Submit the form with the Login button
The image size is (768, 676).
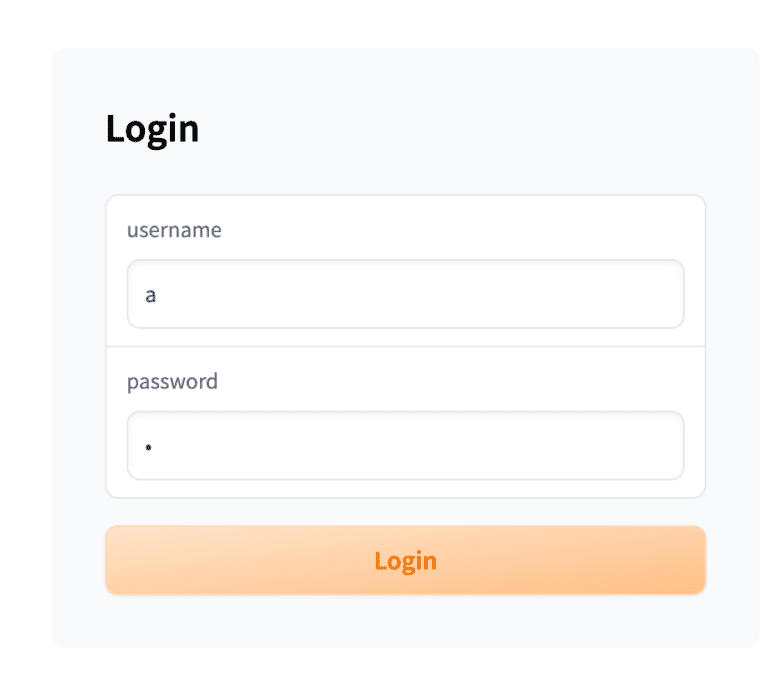tap(405, 560)
